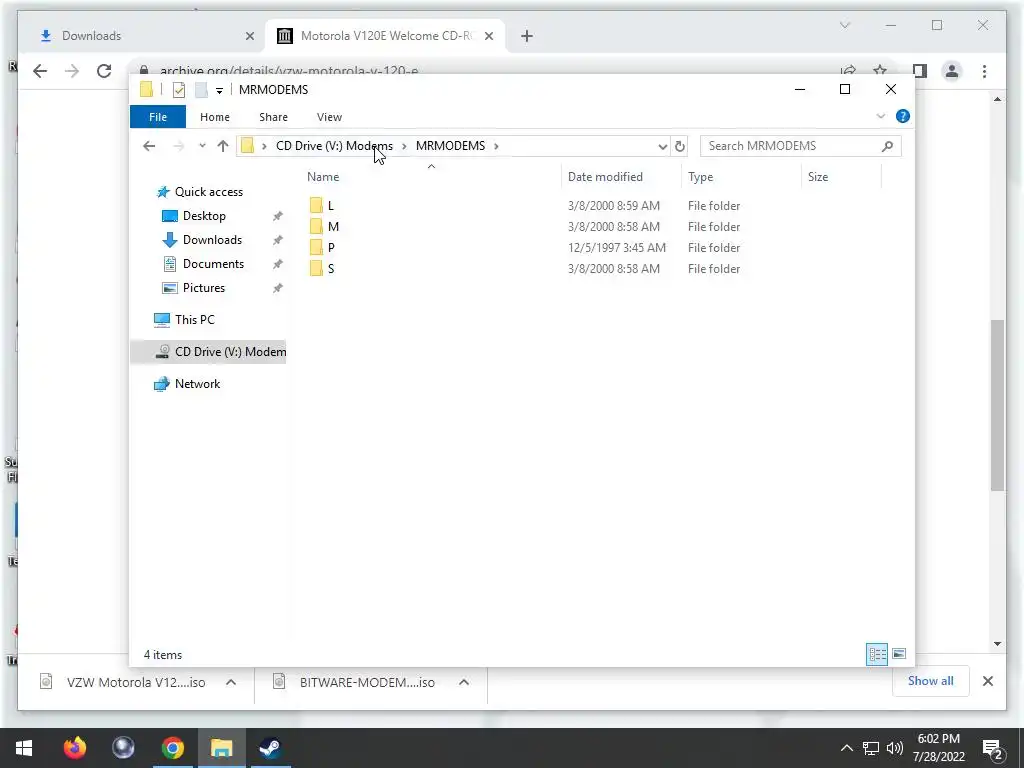Open the File menu
The height and width of the screenshot is (768, 1024).
(x=158, y=117)
